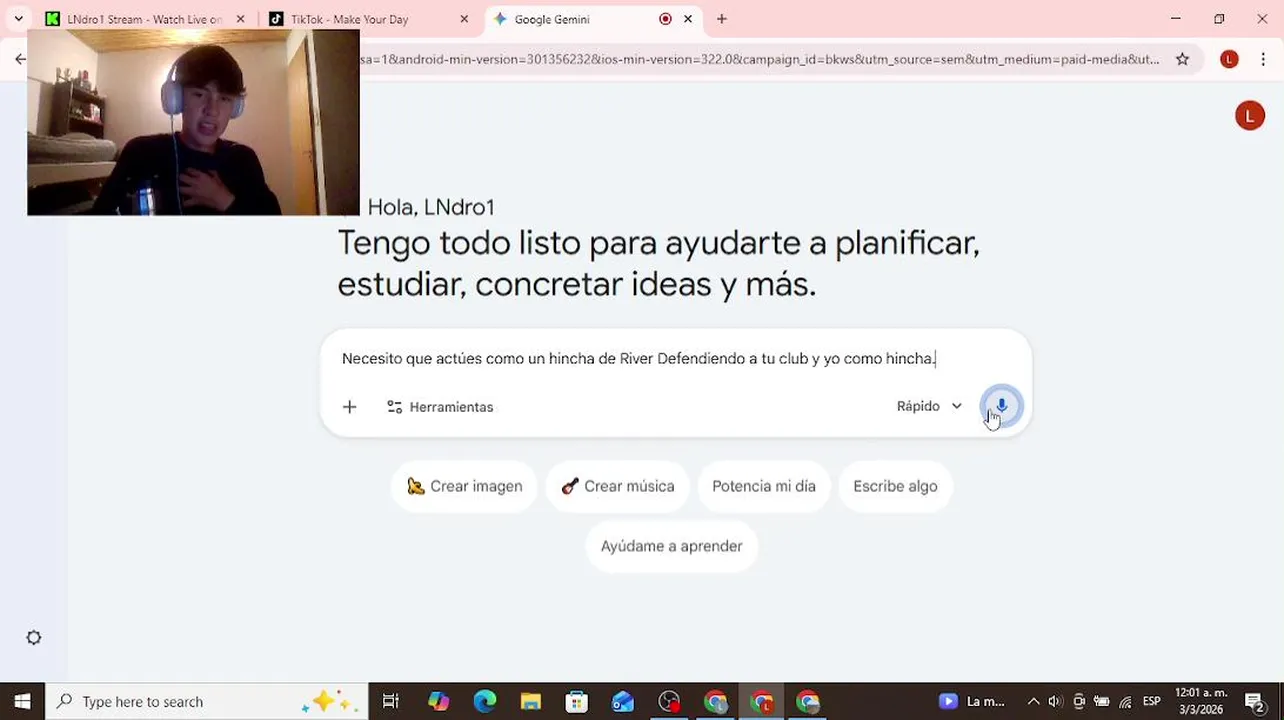Click the webcam overlay video thumbnail

pyautogui.click(x=193, y=122)
